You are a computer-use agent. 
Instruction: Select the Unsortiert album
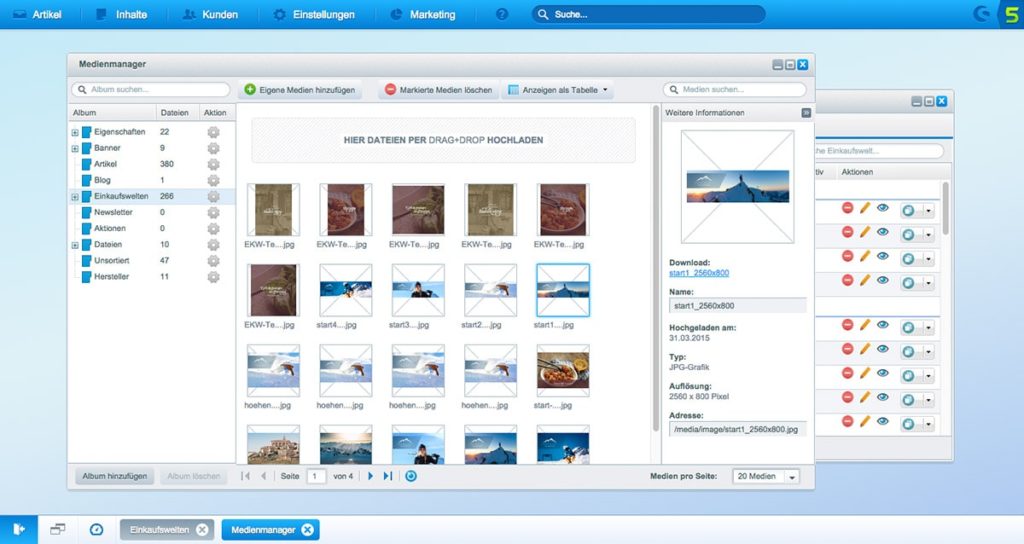tap(112, 261)
